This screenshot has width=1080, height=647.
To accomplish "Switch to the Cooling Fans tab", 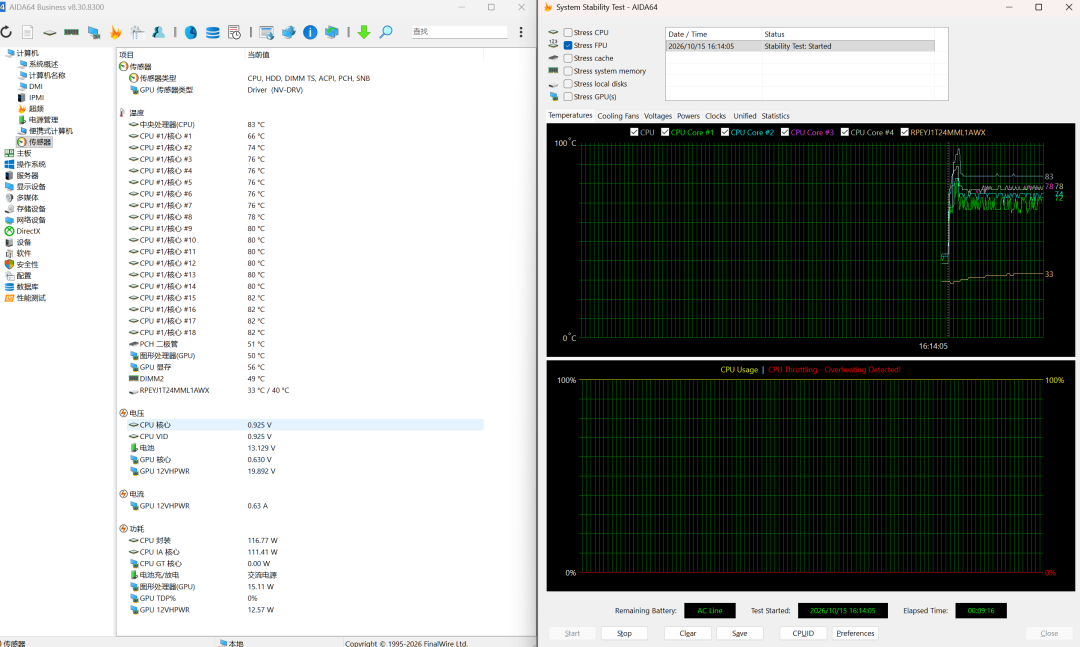I will click(618, 116).
